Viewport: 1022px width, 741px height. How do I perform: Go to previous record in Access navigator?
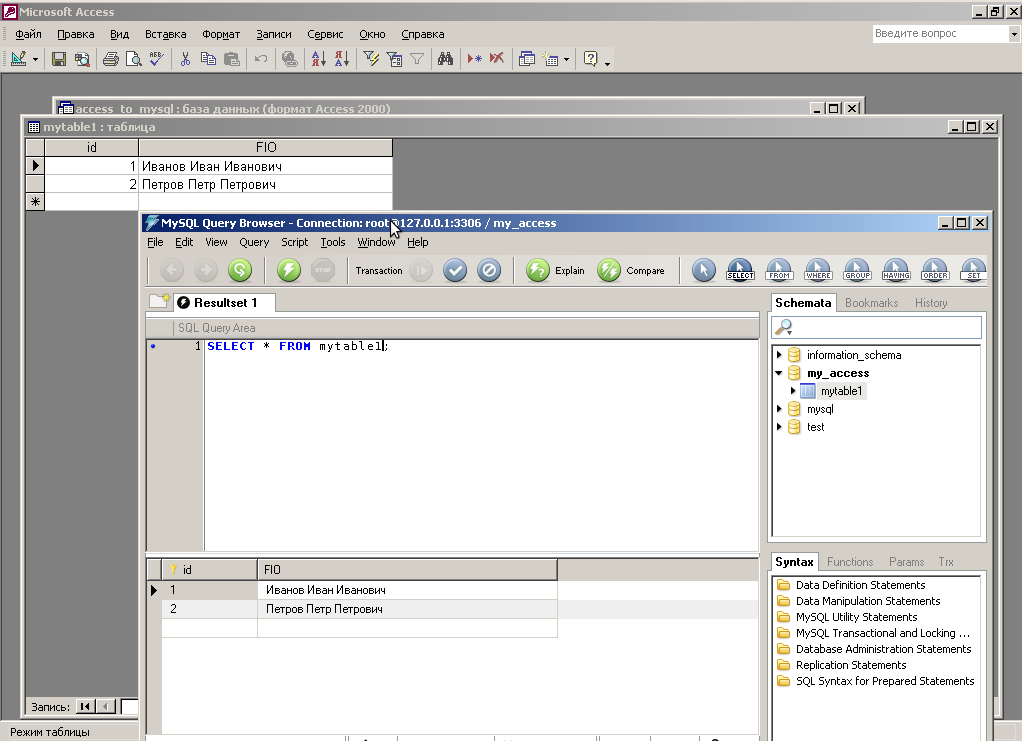pyautogui.click(x=105, y=706)
